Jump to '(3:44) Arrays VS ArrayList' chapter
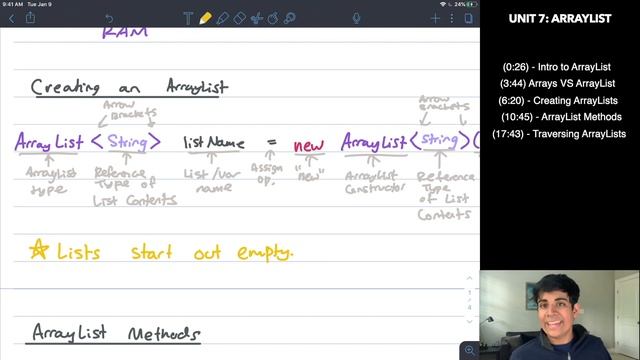Viewport: 640px width, 360px height. [557, 83]
